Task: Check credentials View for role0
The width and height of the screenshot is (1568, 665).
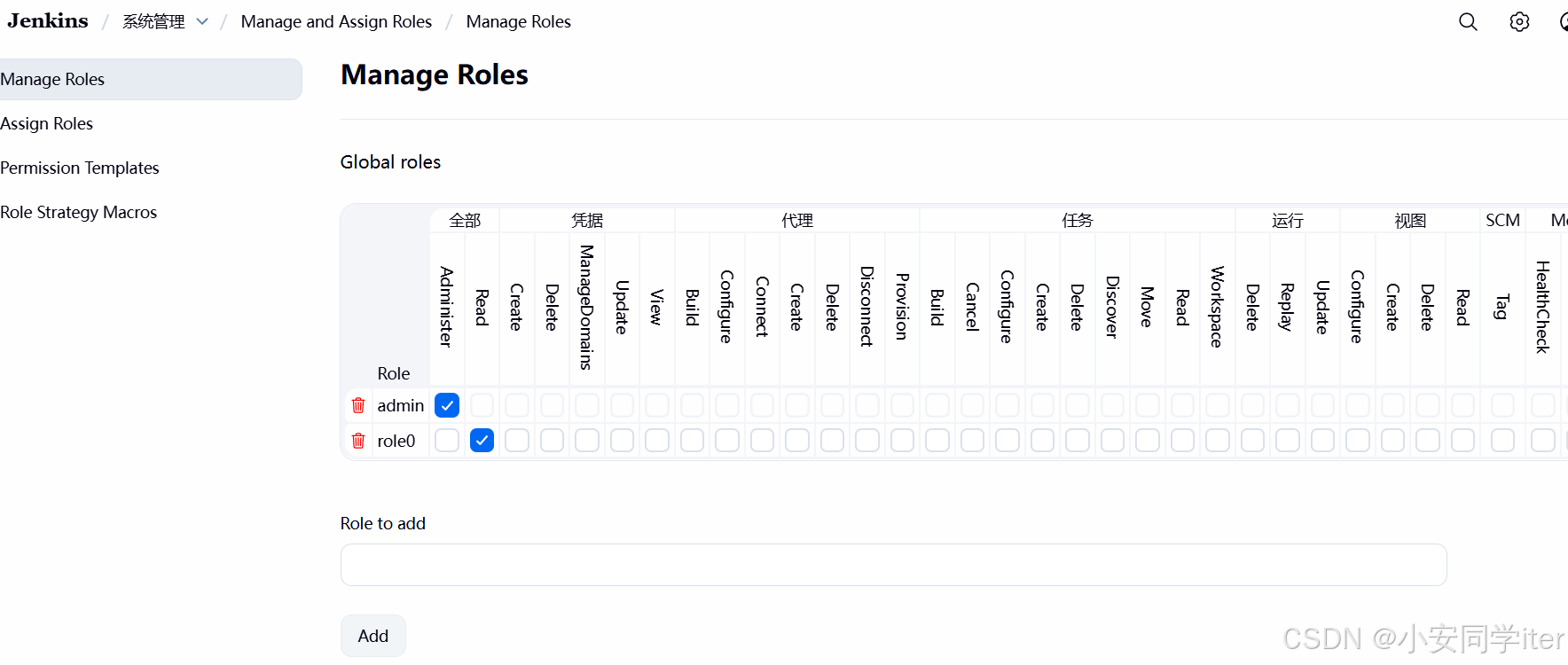Action: [657, 441]
